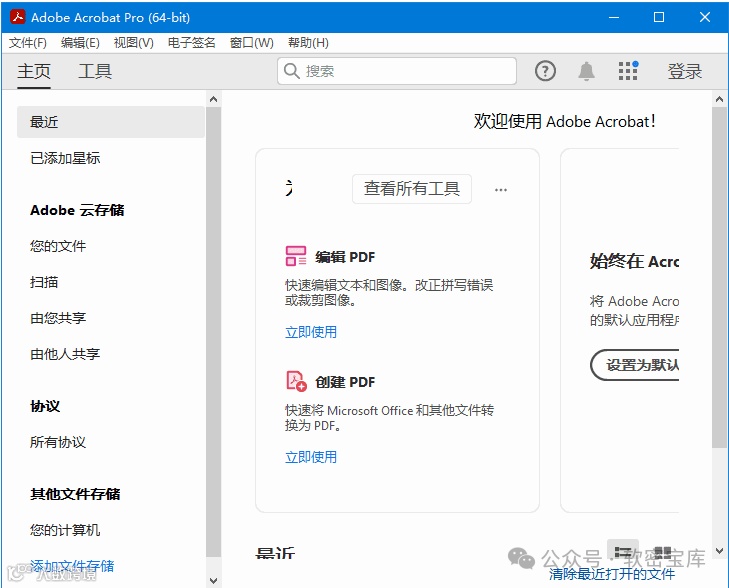Click the 设置为默认 button
The width and height of the screenshot is (729, 588).
(x=635, y=365)
